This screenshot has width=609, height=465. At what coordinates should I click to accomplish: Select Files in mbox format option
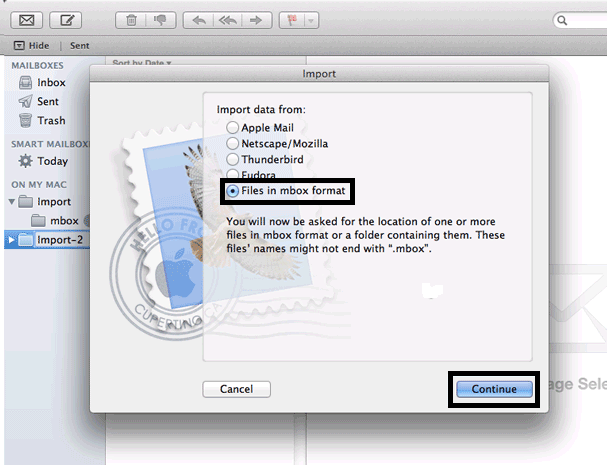click(x=286, y=191)
